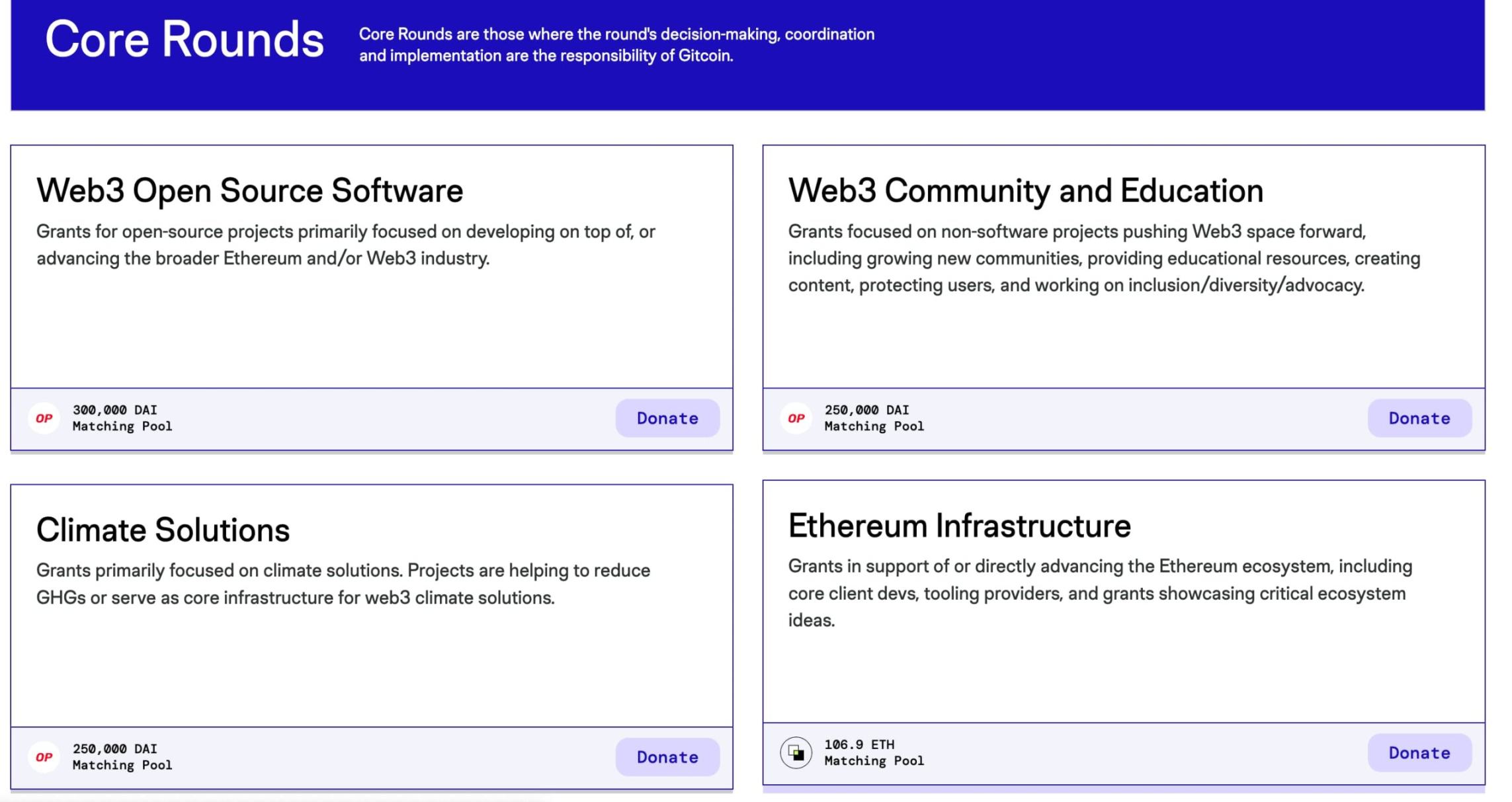Click OP icon on Web3 Community and Education card
The height and width of the screenshot is (802, 1512).
pos(796,419)
